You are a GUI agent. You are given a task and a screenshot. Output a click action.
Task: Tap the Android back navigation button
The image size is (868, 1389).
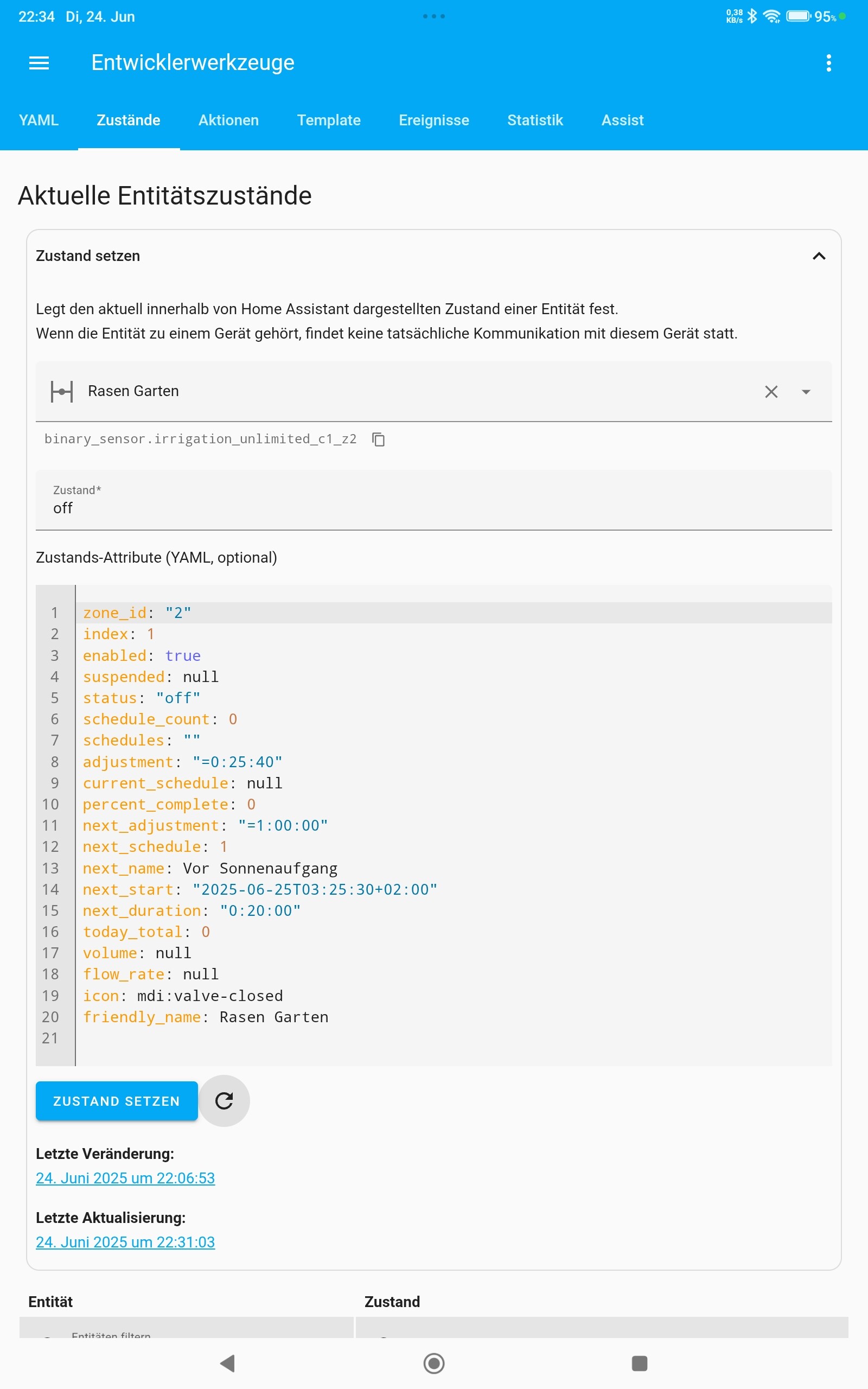pyautogui.click(x=228, y=1363)
